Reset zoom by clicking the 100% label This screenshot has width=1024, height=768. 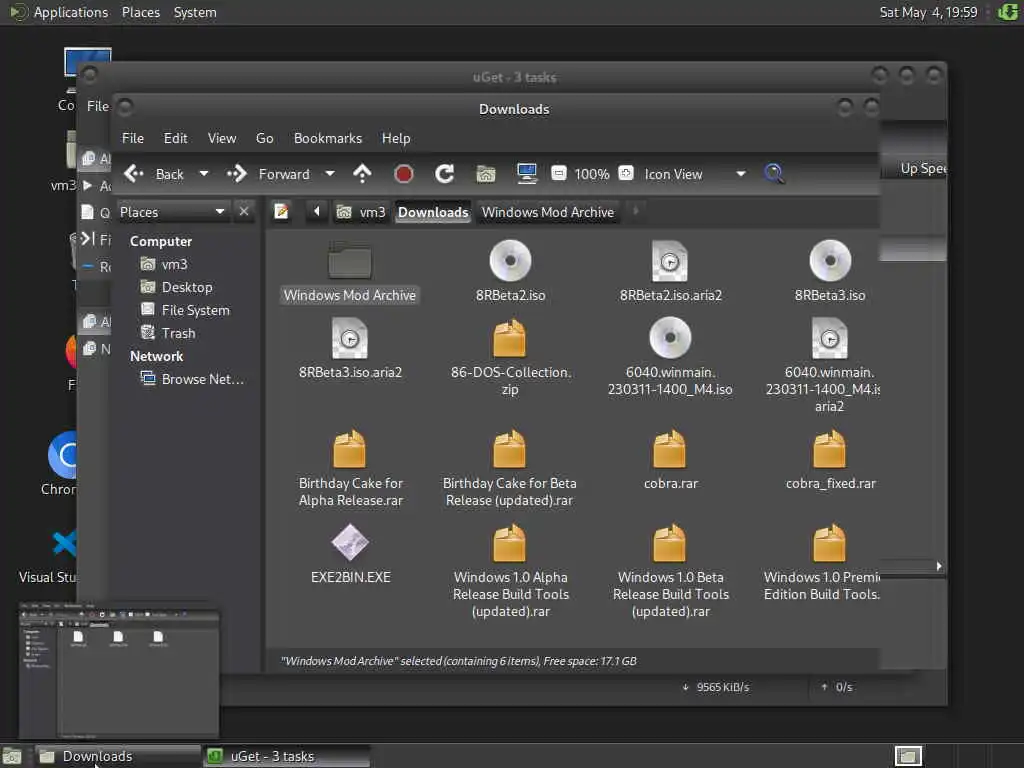(592, 174)
